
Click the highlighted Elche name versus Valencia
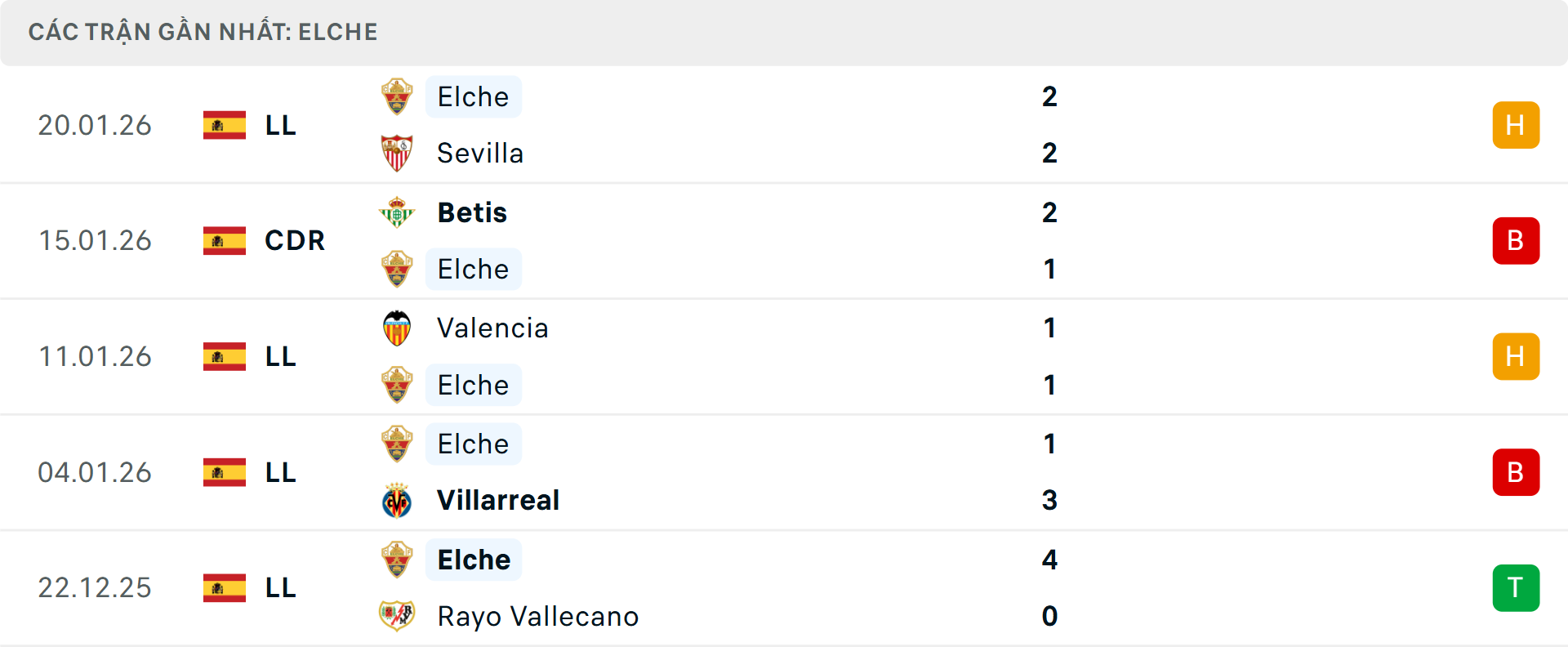[473, 386]
